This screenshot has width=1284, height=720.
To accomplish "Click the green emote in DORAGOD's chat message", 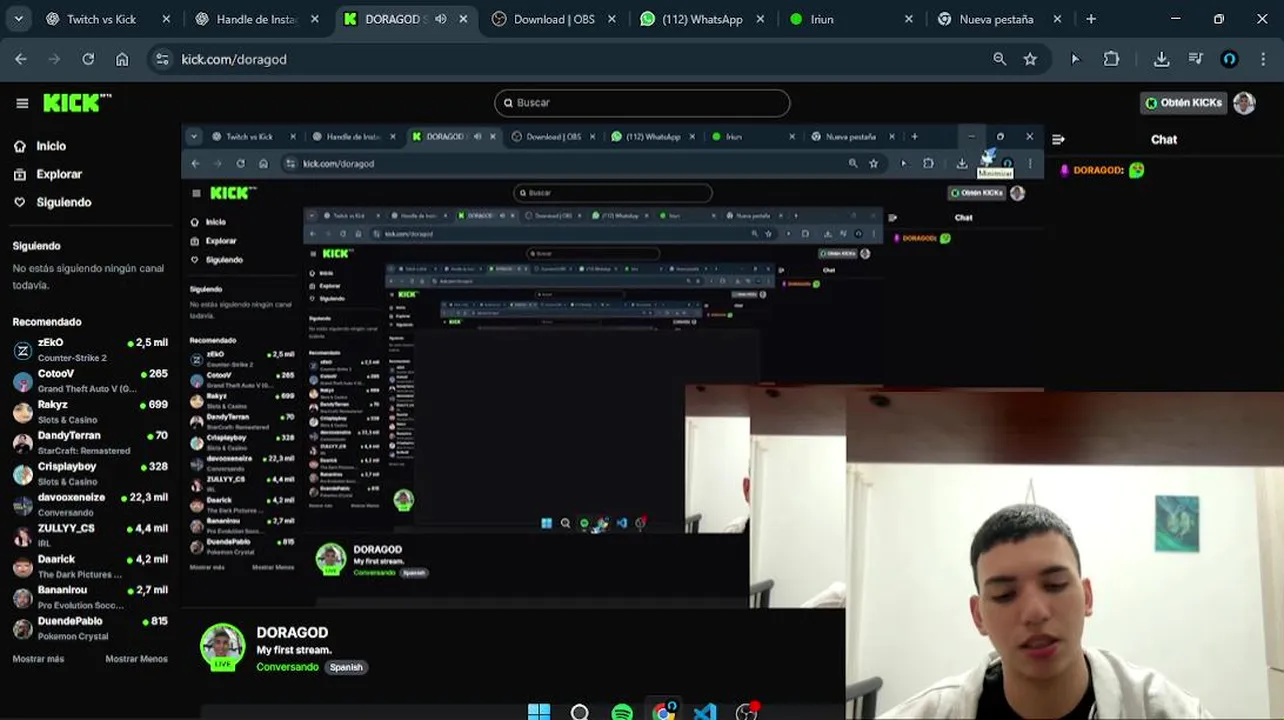I will pos(1136,170).
